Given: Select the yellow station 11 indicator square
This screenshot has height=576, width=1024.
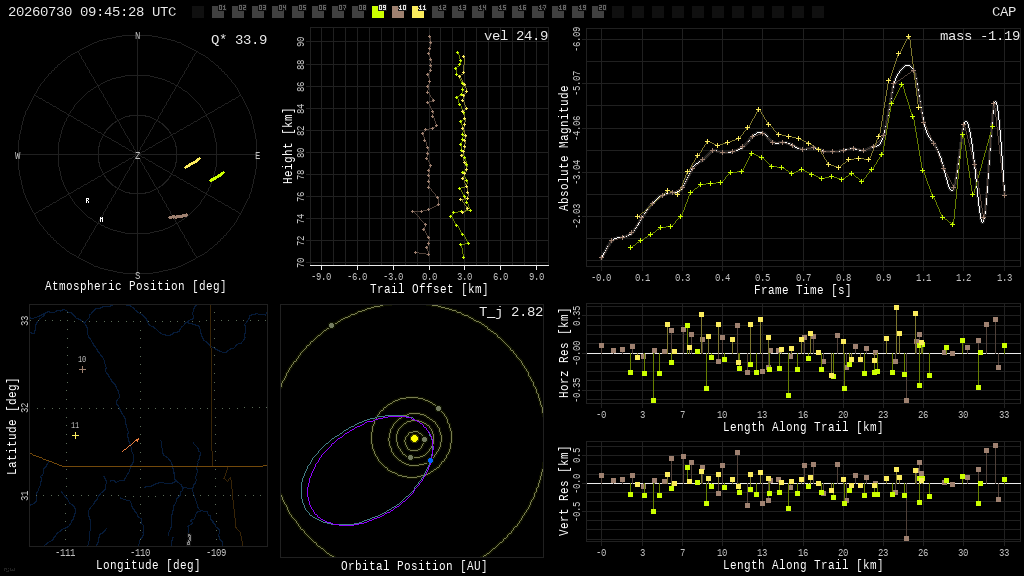Looking at the screenshot, I should point(418,12).
